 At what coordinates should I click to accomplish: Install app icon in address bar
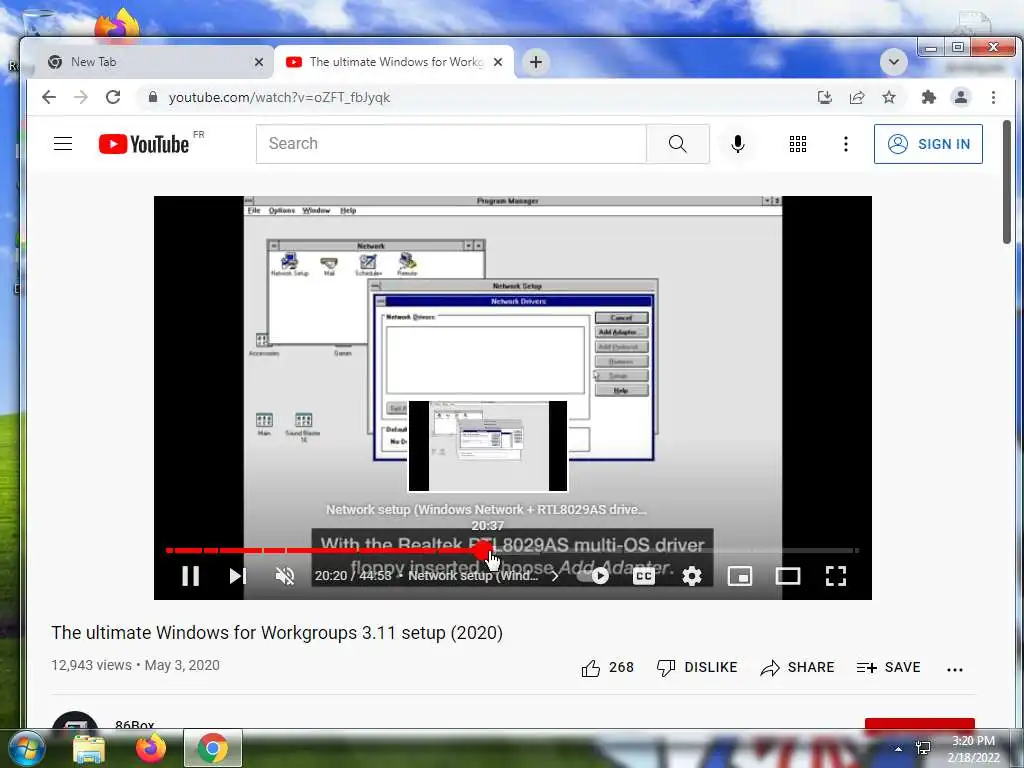point(825,97)
